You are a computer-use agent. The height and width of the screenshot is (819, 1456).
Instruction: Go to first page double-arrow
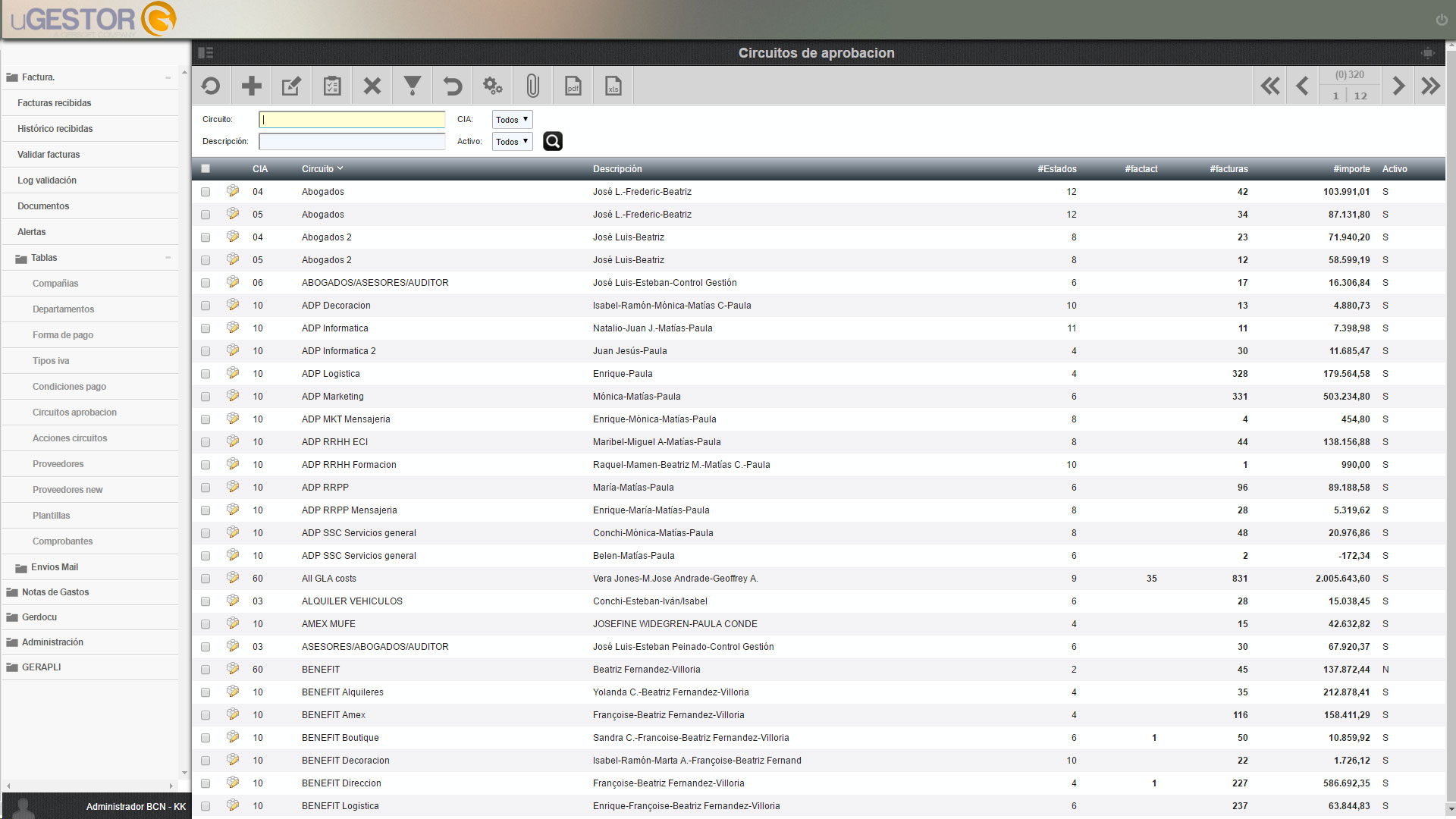point(1270,86)
